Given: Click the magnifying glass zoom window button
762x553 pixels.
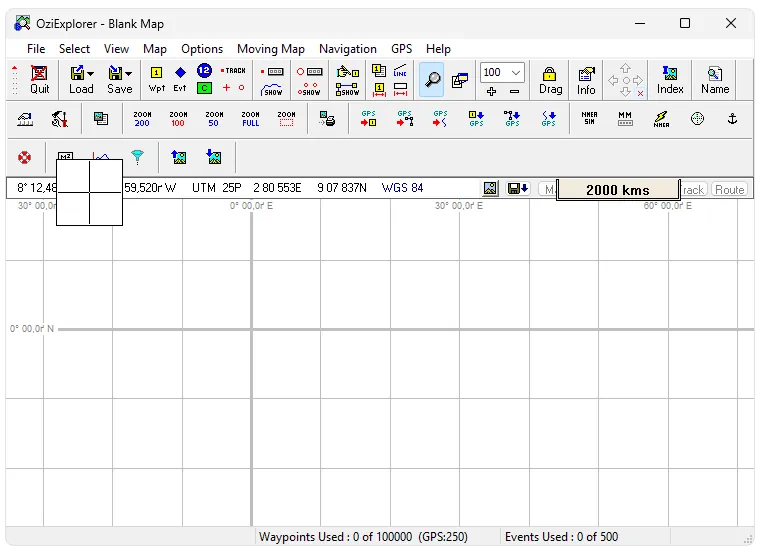Looking at the screenshot, I should 432,79.
